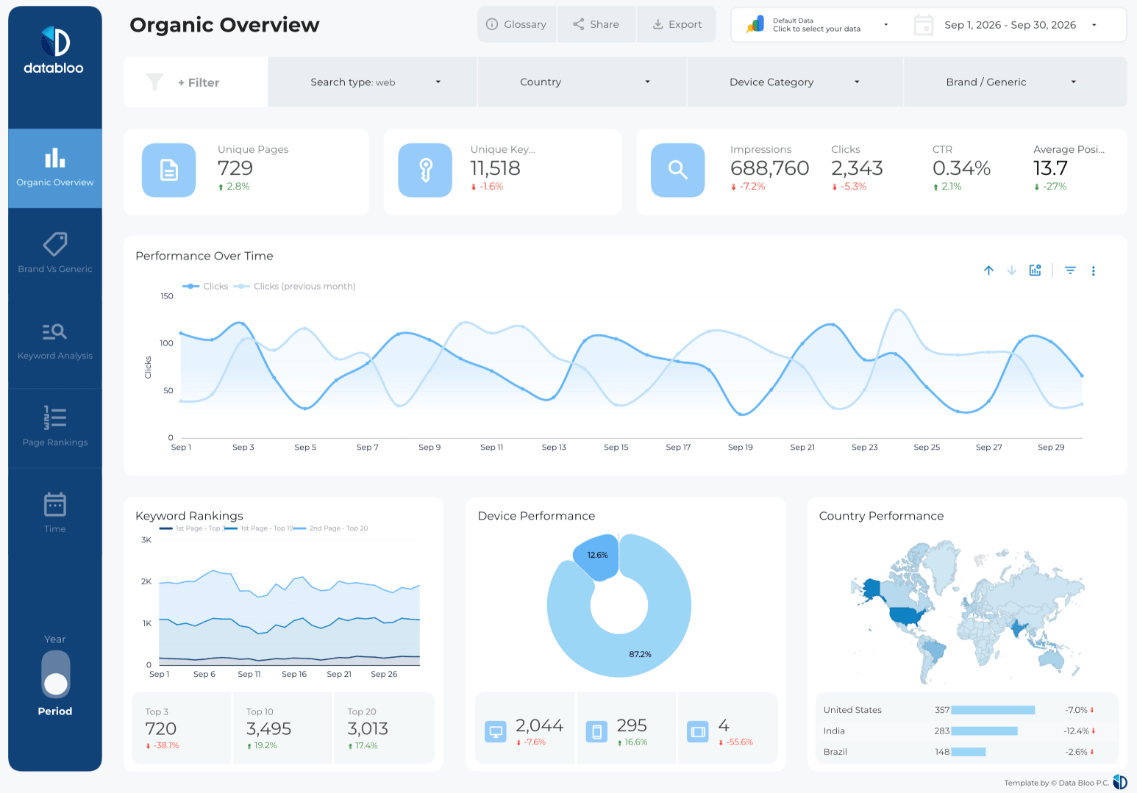Click Average Position value 13.7
This screenshot has height=793, width=1137.
tap(1050, 168)
